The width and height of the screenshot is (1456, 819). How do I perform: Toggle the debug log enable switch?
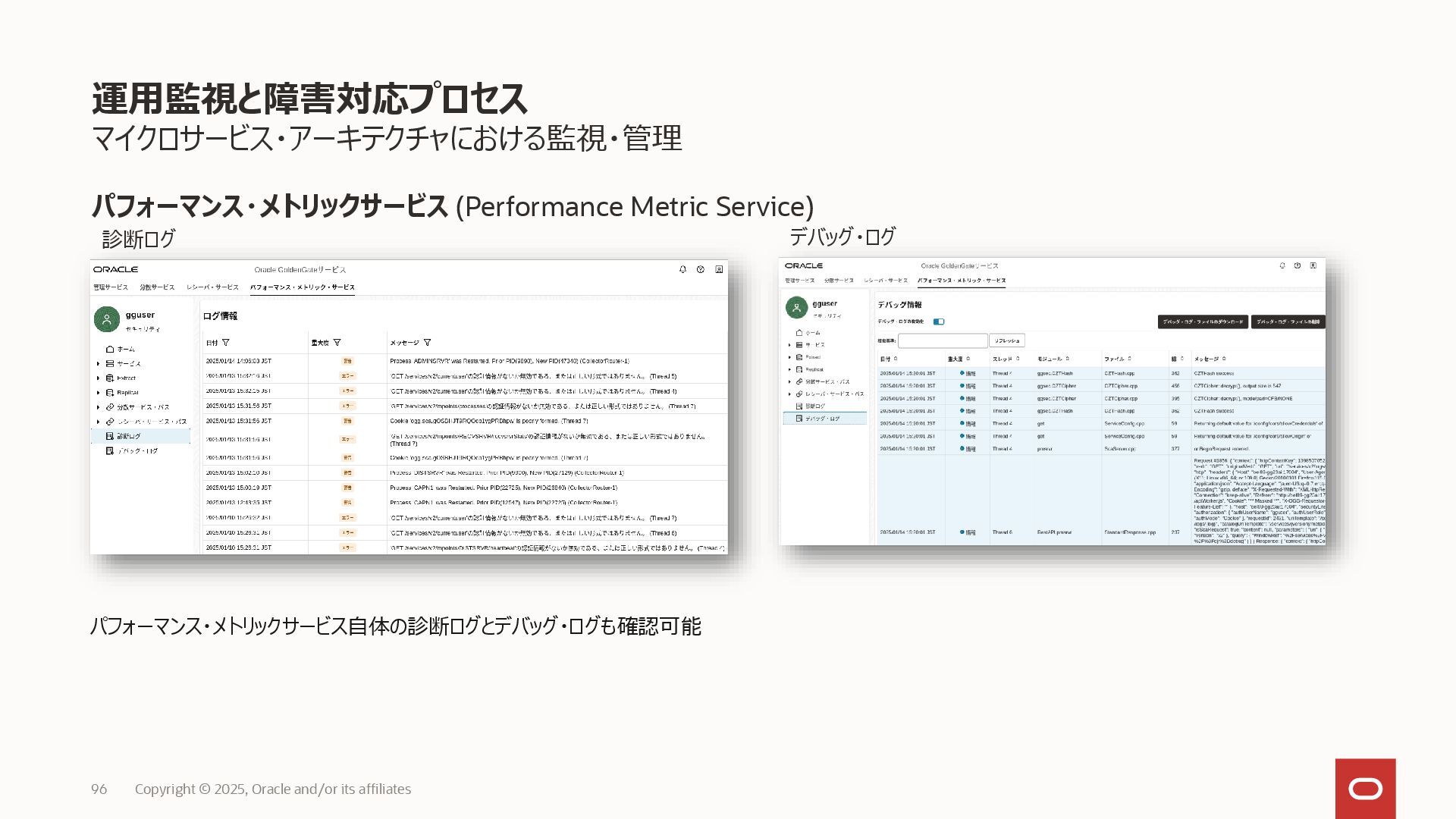point(939,322)
